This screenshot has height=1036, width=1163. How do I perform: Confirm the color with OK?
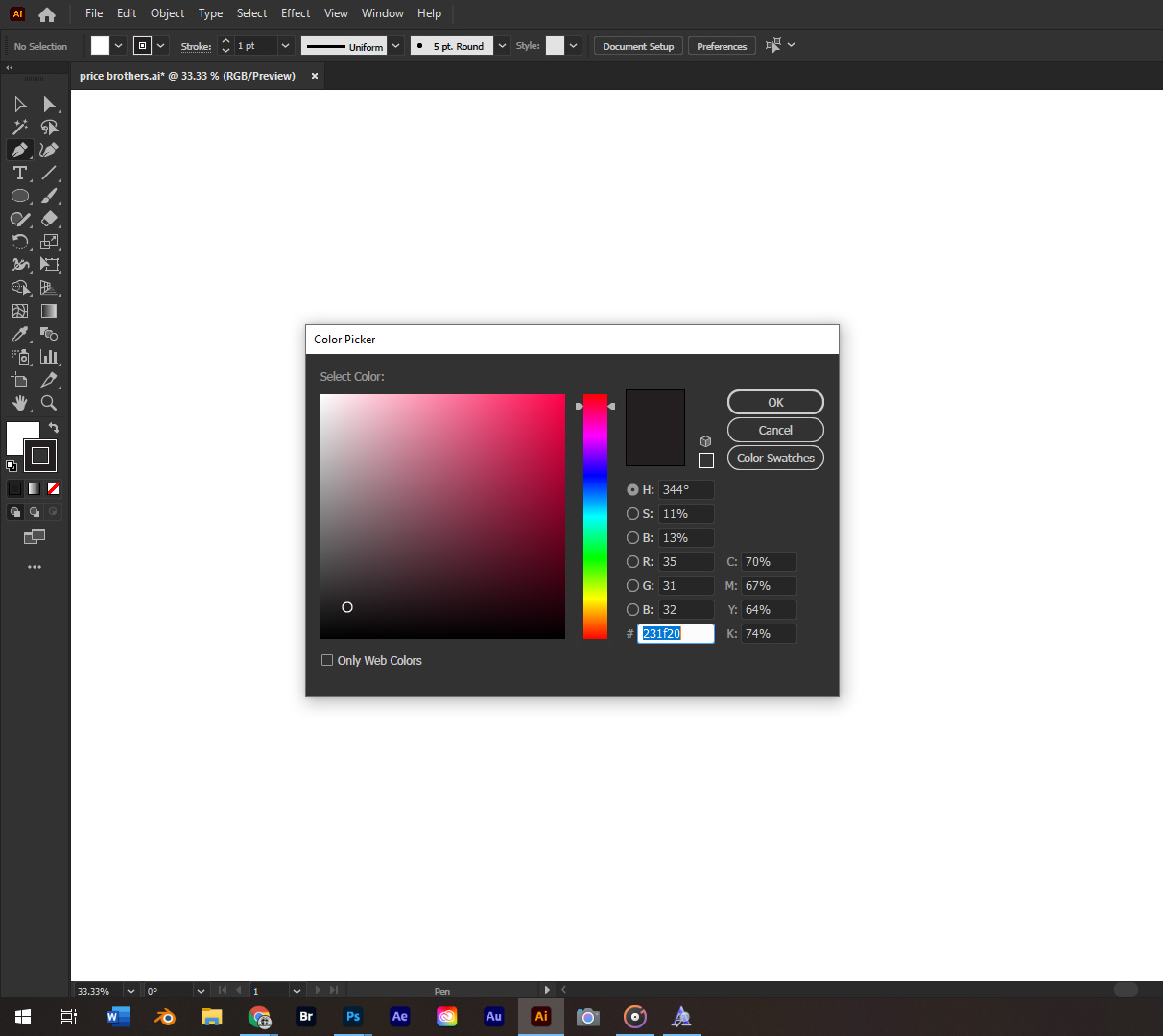tap(774, 401)
